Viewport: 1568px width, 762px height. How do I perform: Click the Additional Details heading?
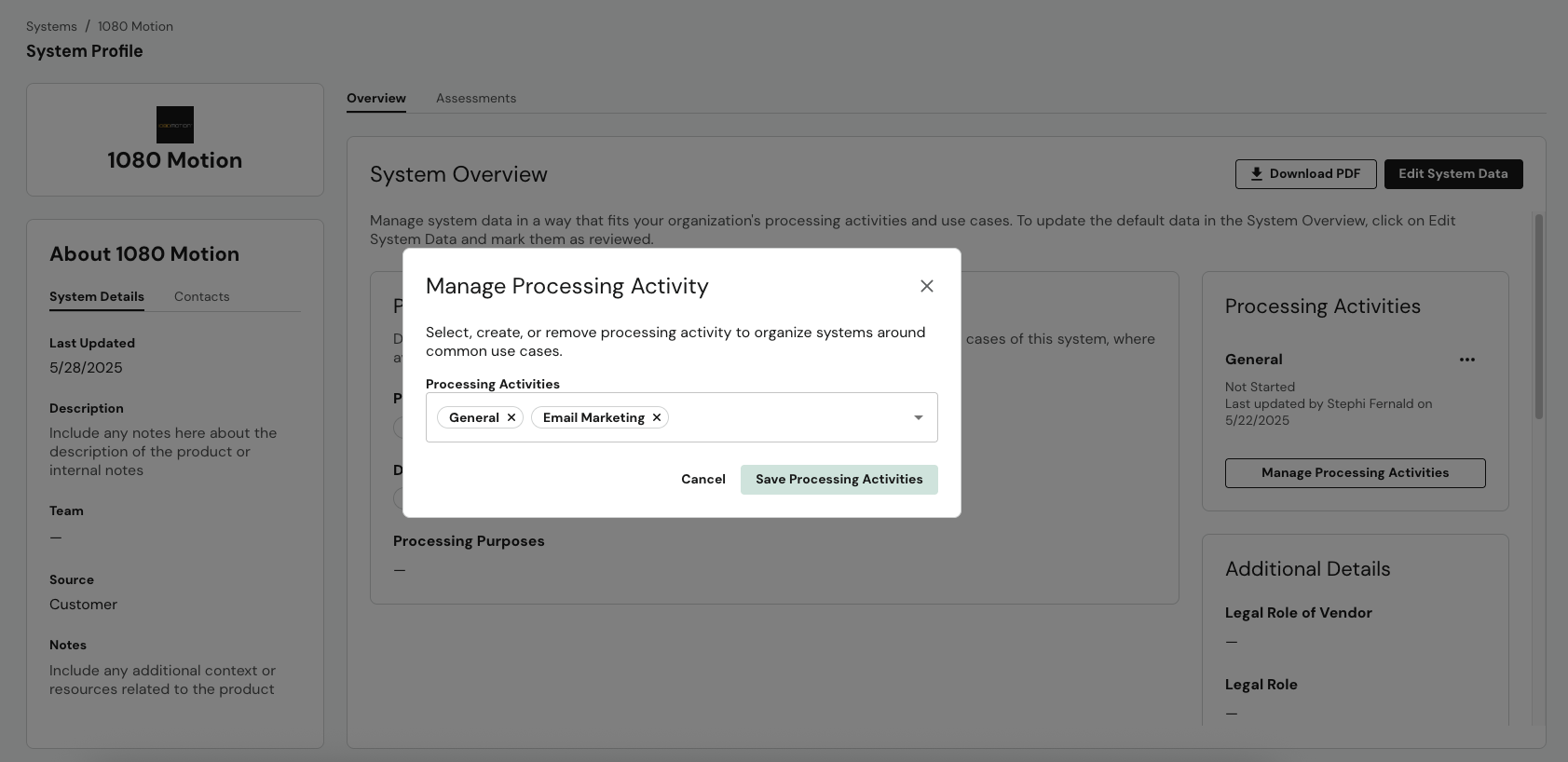[1307, 569]
